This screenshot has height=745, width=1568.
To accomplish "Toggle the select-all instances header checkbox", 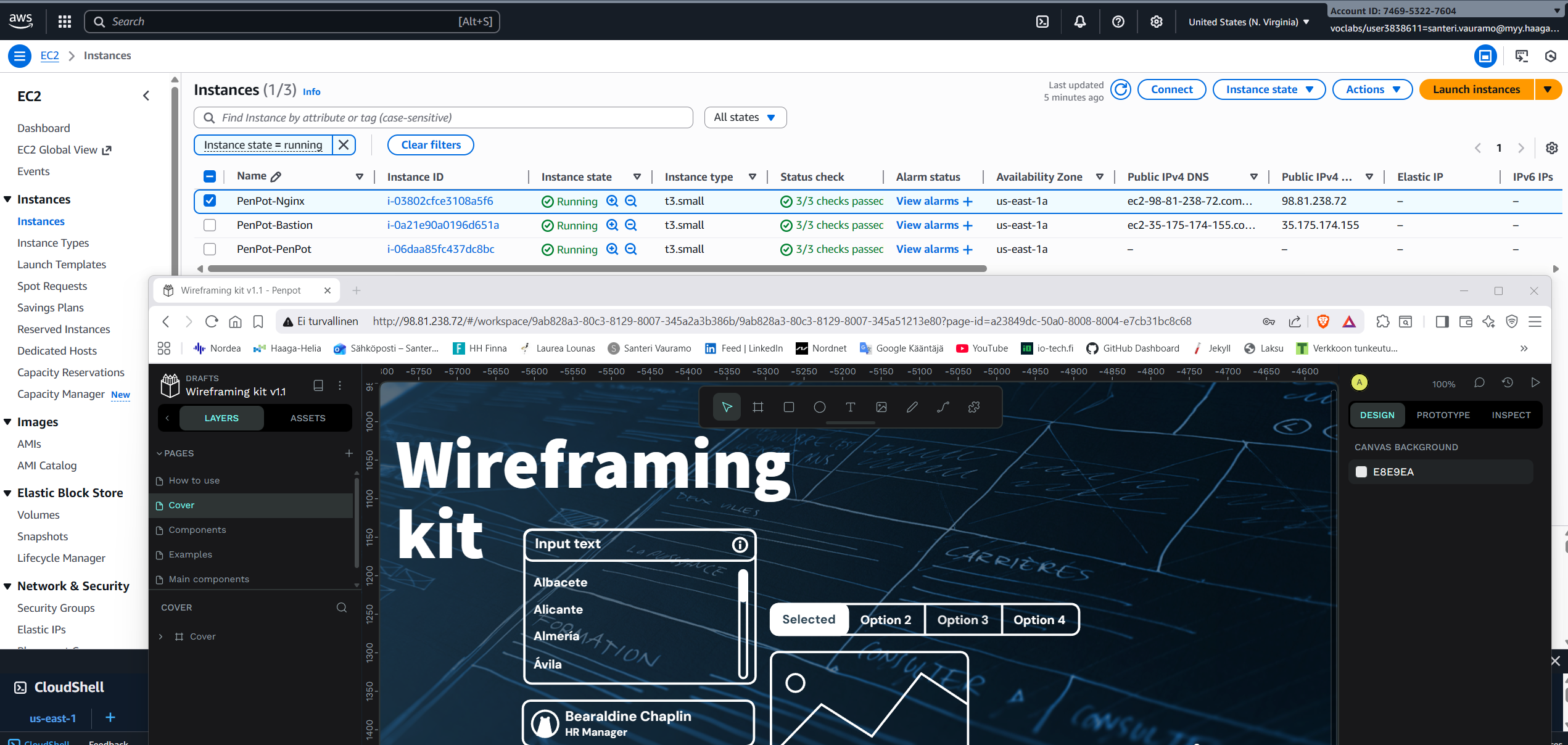I will [x=210, y=177].
